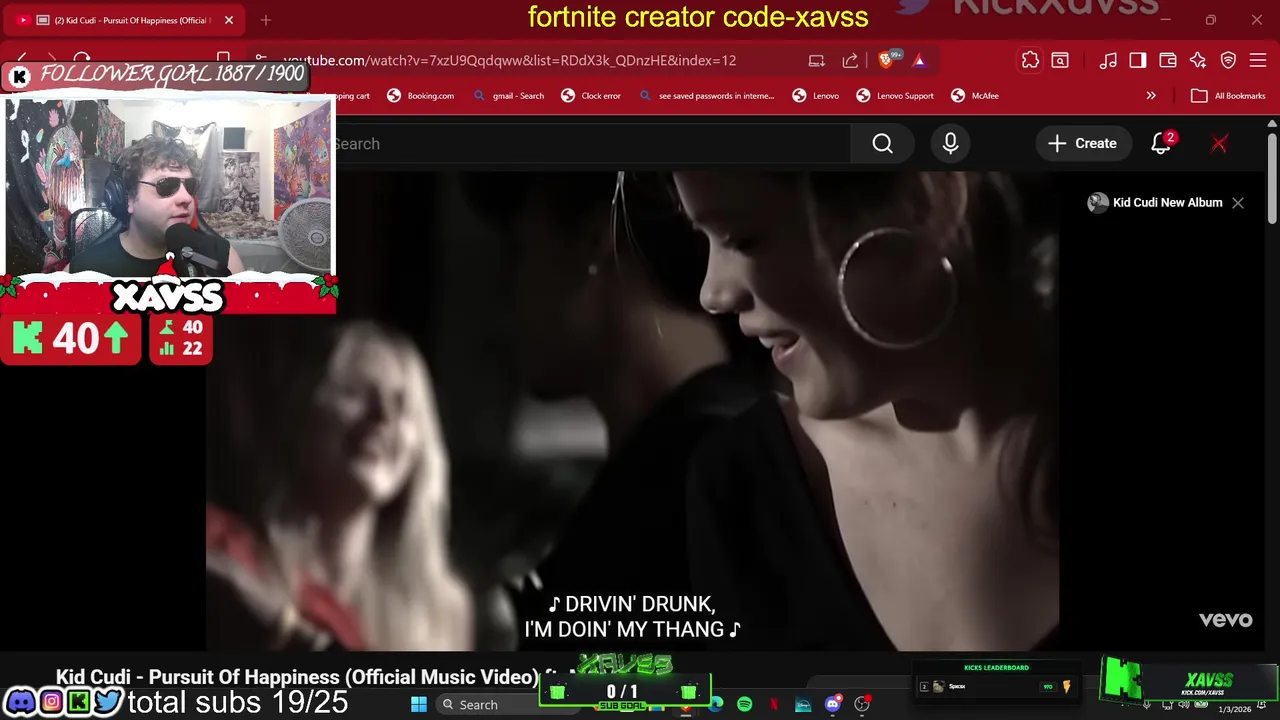Image resolution: width=1280 pixels, height=720 pixels.
Task: Click the music video player area
Action: pyautogui.click(x=632, y=410)
